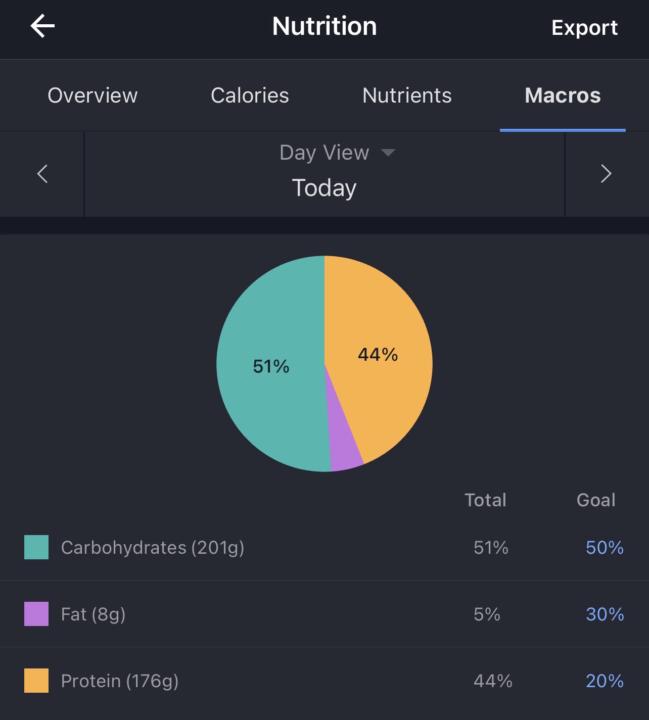Click the Export button
The width and height of the screenshot is (649, 720).
pyautogui.click(x=584, y=27)
